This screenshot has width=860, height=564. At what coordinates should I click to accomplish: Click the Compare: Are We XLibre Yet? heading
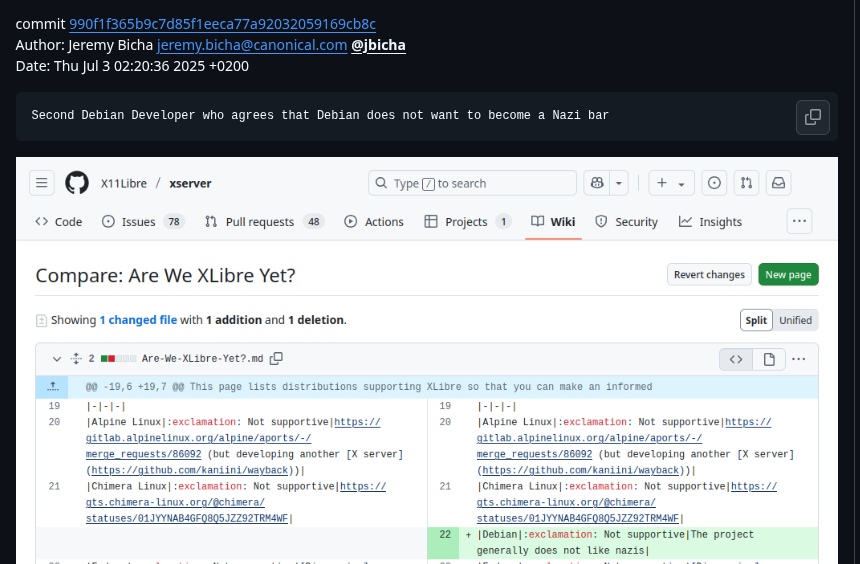coord(165,275)
